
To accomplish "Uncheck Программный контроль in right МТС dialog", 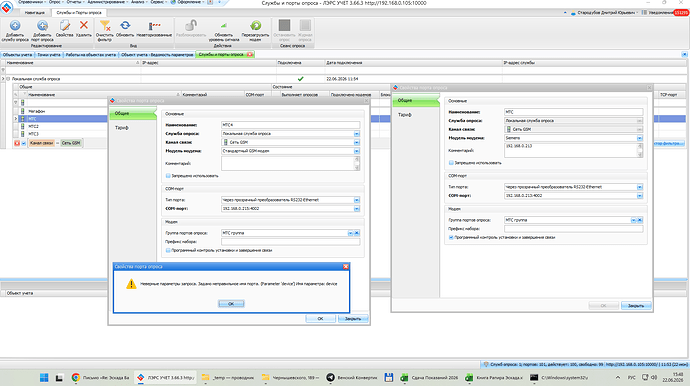I will point(451,237).
